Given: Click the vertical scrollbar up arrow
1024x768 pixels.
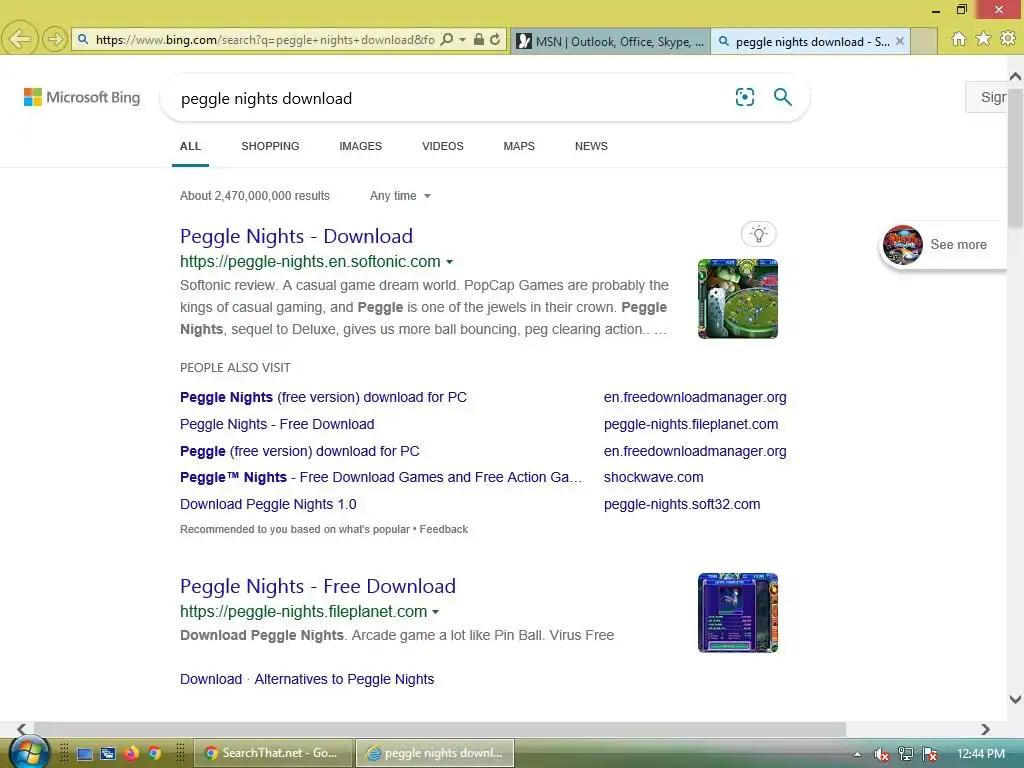Looking at the screenshot, I should (x=1016, y=76).
